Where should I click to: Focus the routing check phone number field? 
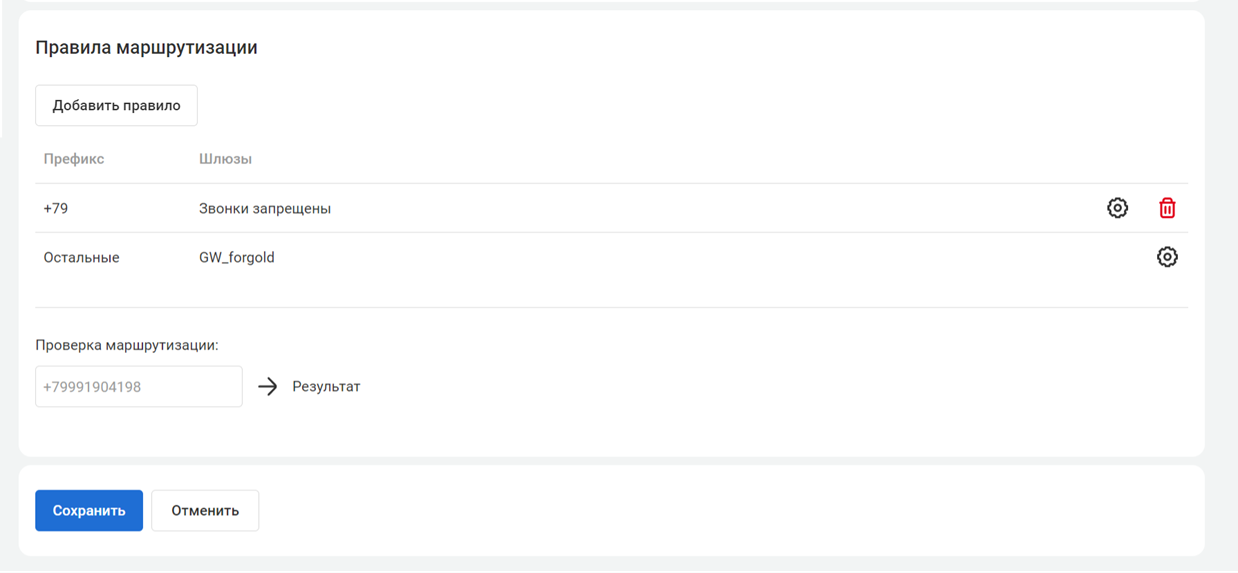(x=139, y=387)
